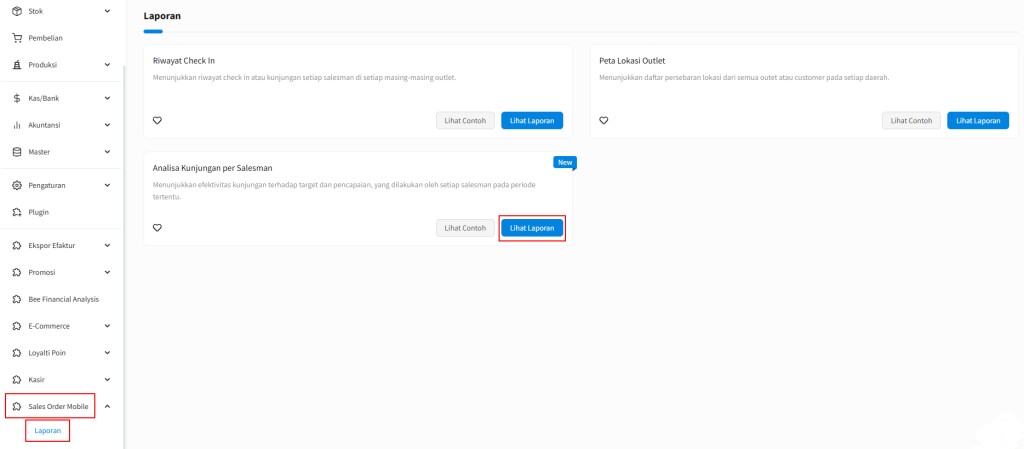The height and width of the screenshot is (449, 1024).
Task: Click the Bee Financial Analysis puzzle icon
Action: point(18,299)
